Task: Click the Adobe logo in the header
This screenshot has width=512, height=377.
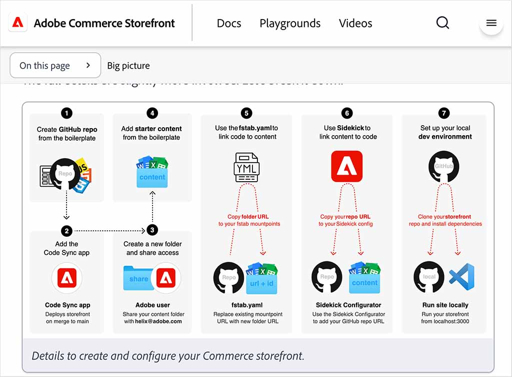Action: (18, 23)
